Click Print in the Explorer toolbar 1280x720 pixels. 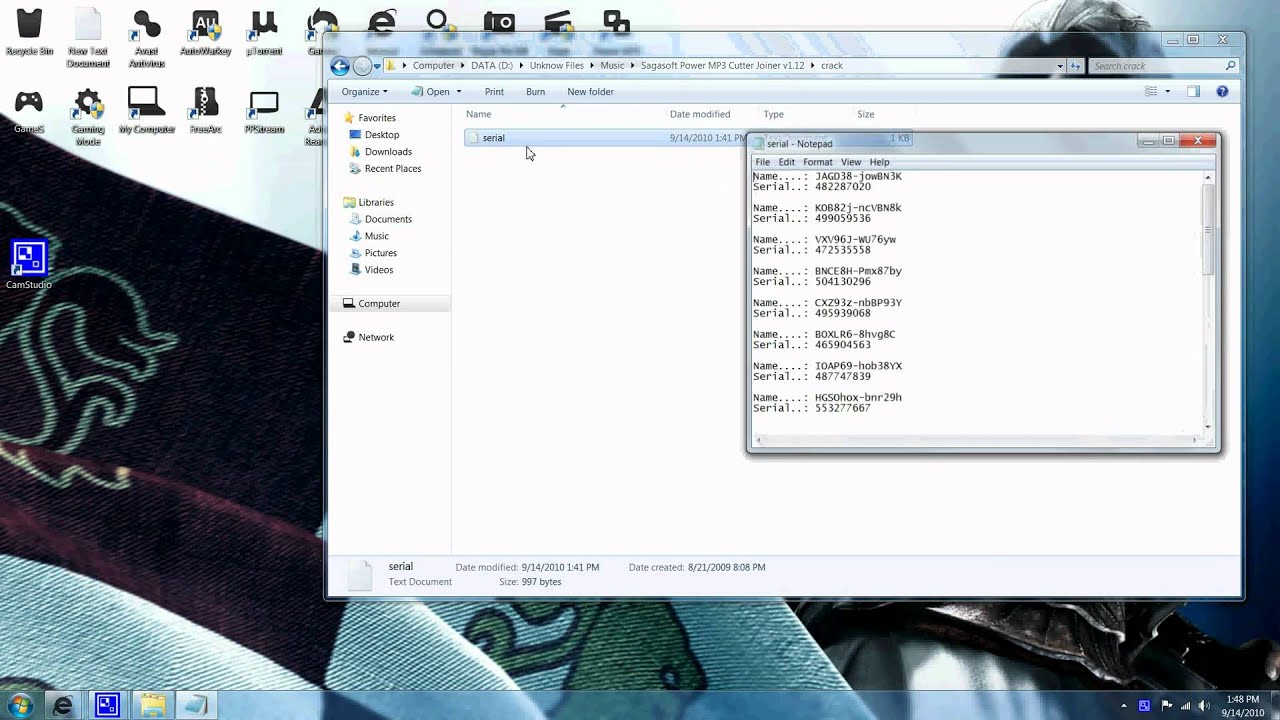(x=494, y=92)
